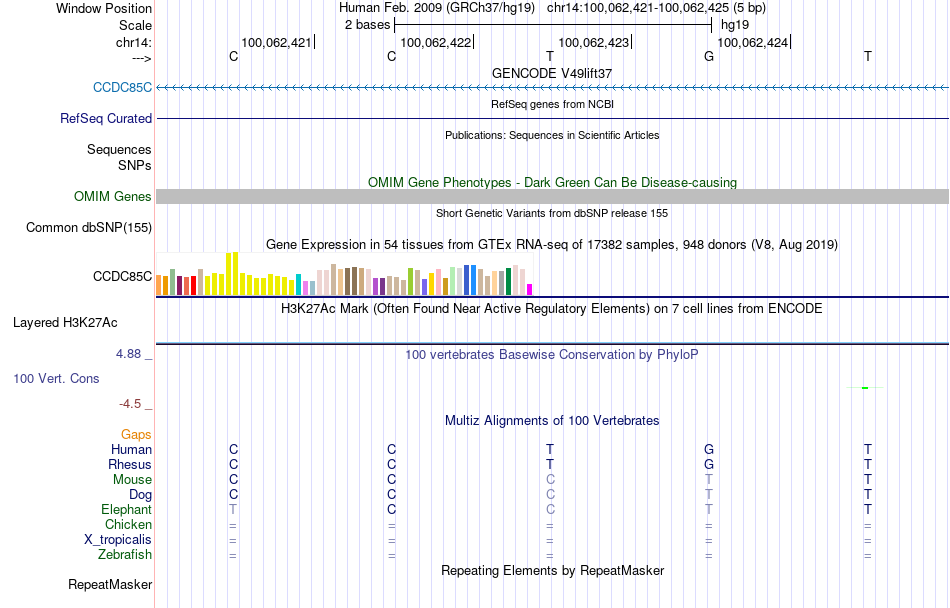Click the maroon GTEx expression bar

click(x=179, y=285)
